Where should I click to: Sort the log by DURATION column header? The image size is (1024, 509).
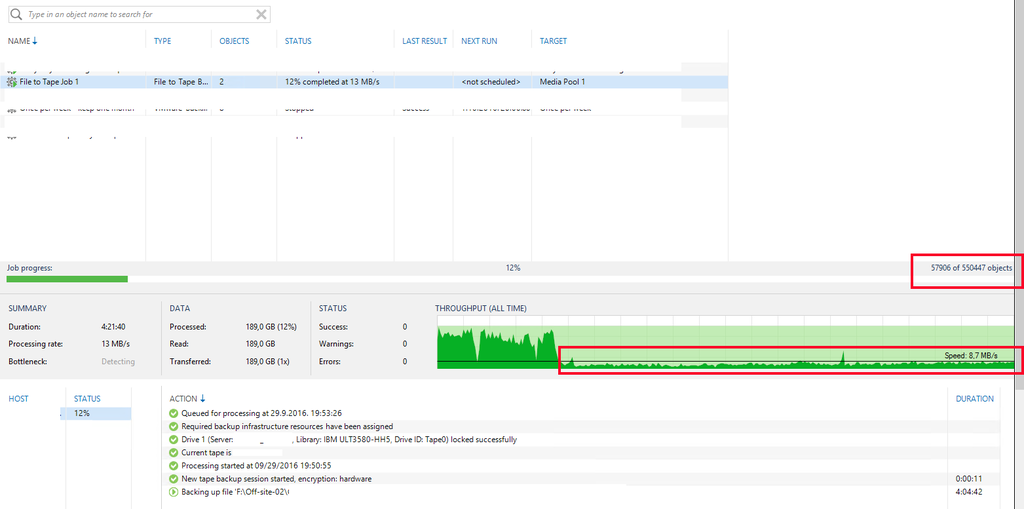[x=975, y=399]
